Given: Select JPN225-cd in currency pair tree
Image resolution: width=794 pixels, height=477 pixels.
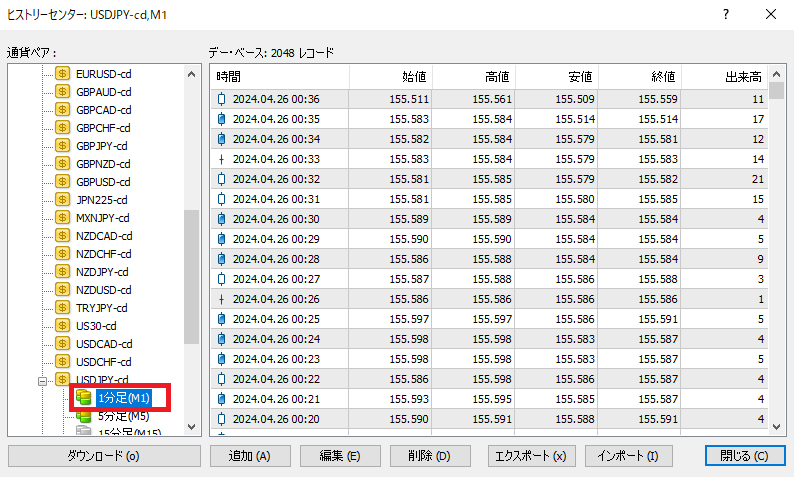Looking at the screenshot, I should click(x=102, y=200).
